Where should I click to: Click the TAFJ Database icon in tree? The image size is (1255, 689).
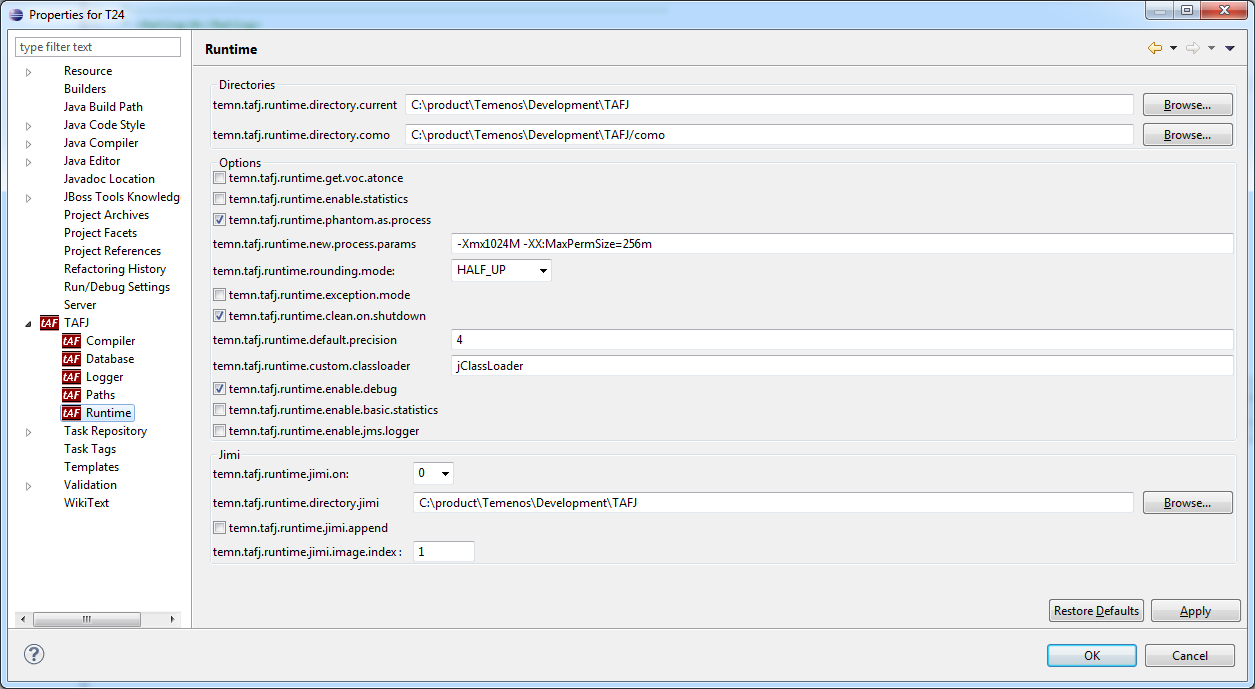71,359
